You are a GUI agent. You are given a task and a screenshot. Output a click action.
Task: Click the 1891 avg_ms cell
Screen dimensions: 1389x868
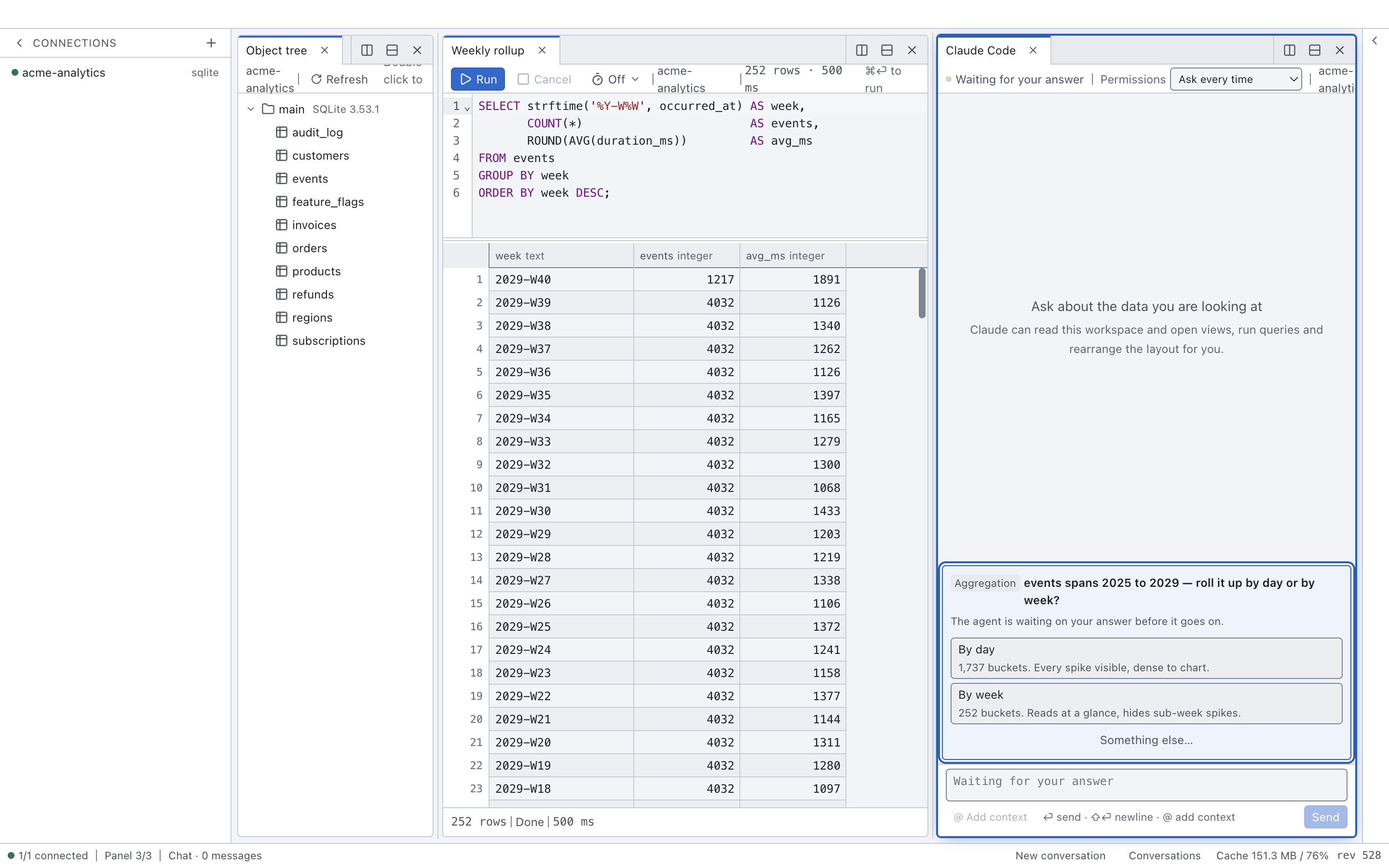793,280
